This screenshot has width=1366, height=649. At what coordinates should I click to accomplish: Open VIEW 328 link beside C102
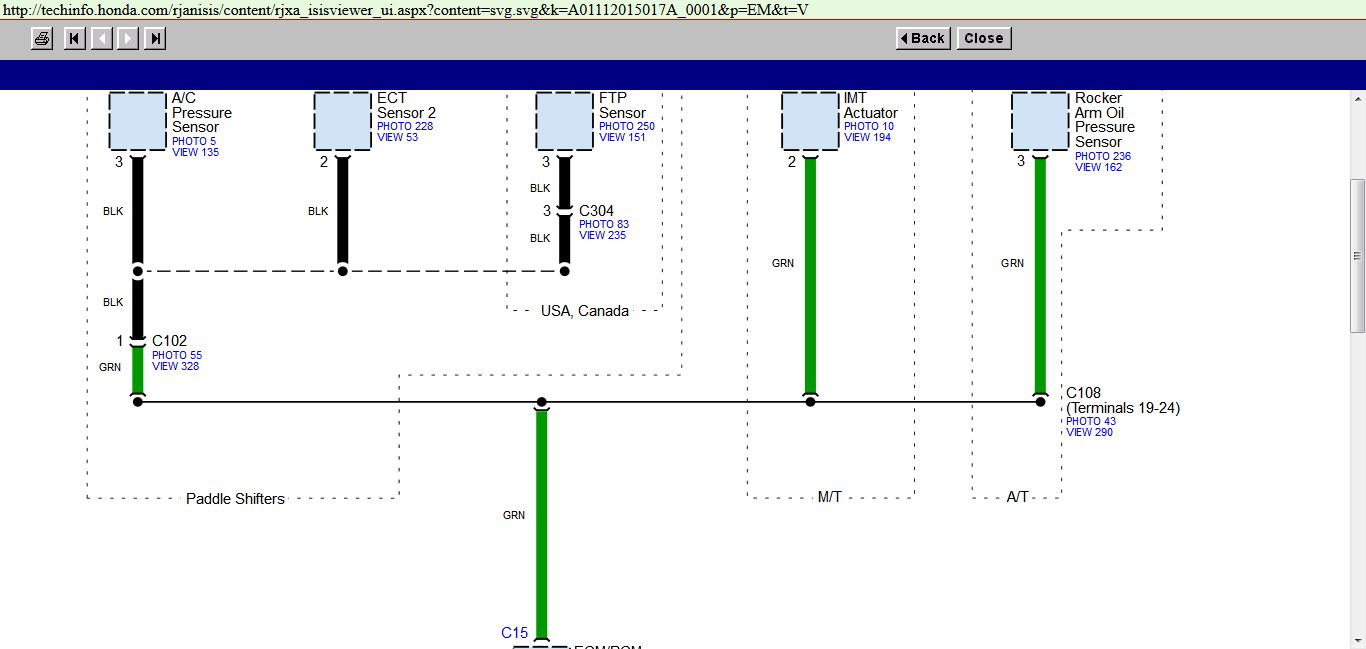175,366
